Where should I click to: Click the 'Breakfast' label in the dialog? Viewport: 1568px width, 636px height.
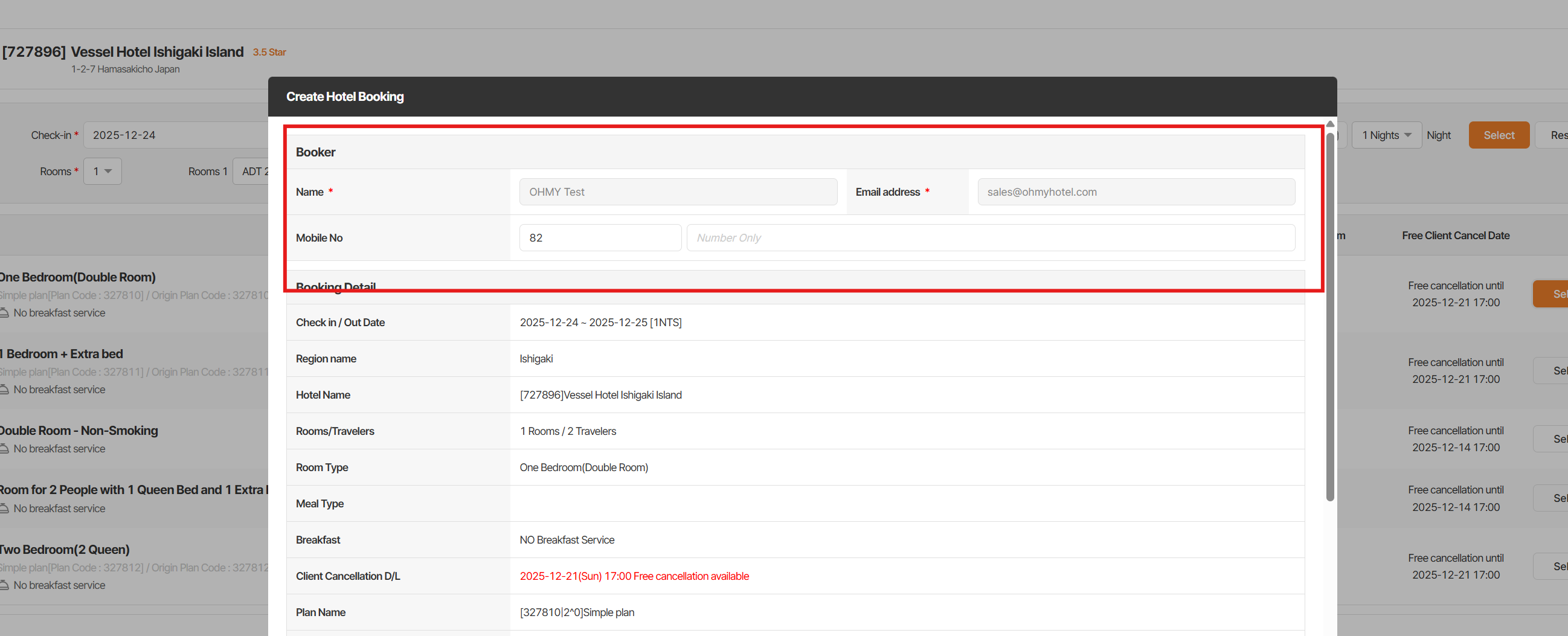318,540
